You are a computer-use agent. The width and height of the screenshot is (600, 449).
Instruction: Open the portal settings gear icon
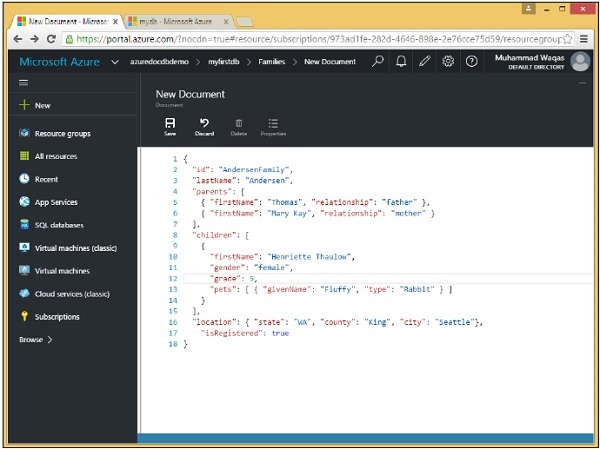[x=448, y=61]
